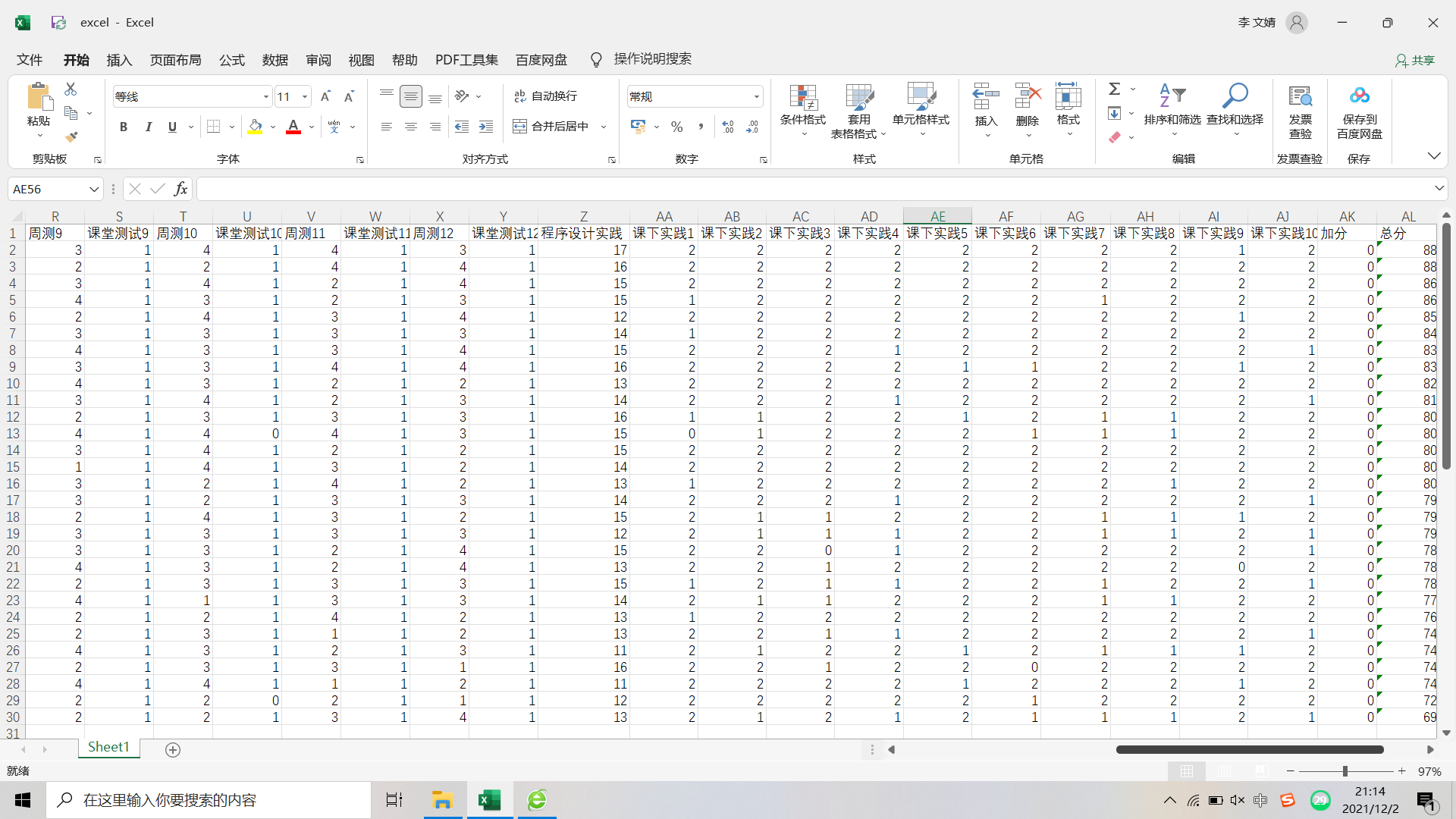Click the 共享 (Share) button

coord(1415,60)
